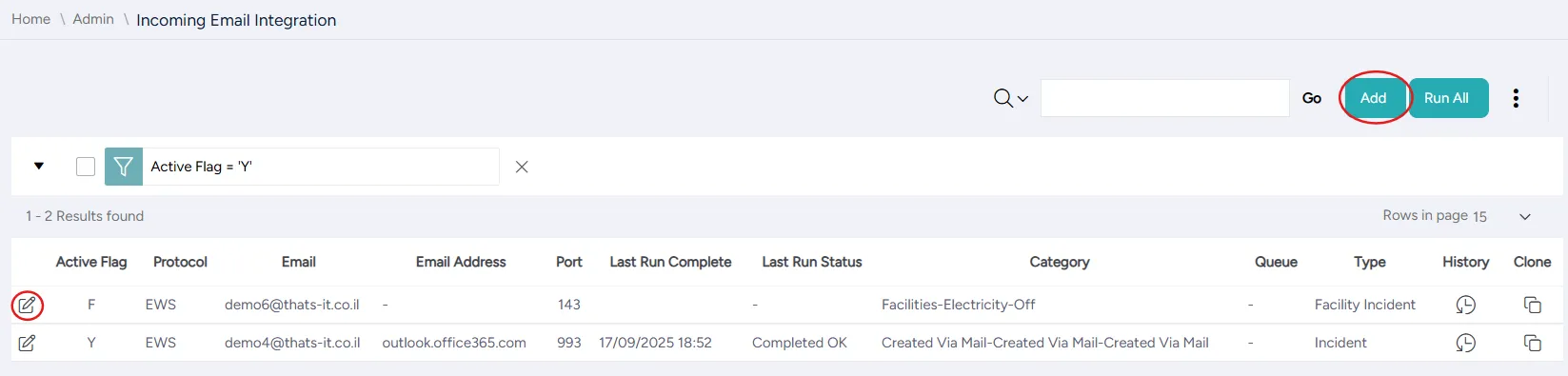Open history for the Incident row
This screenshot has width=1568, height=376.
1466,343
